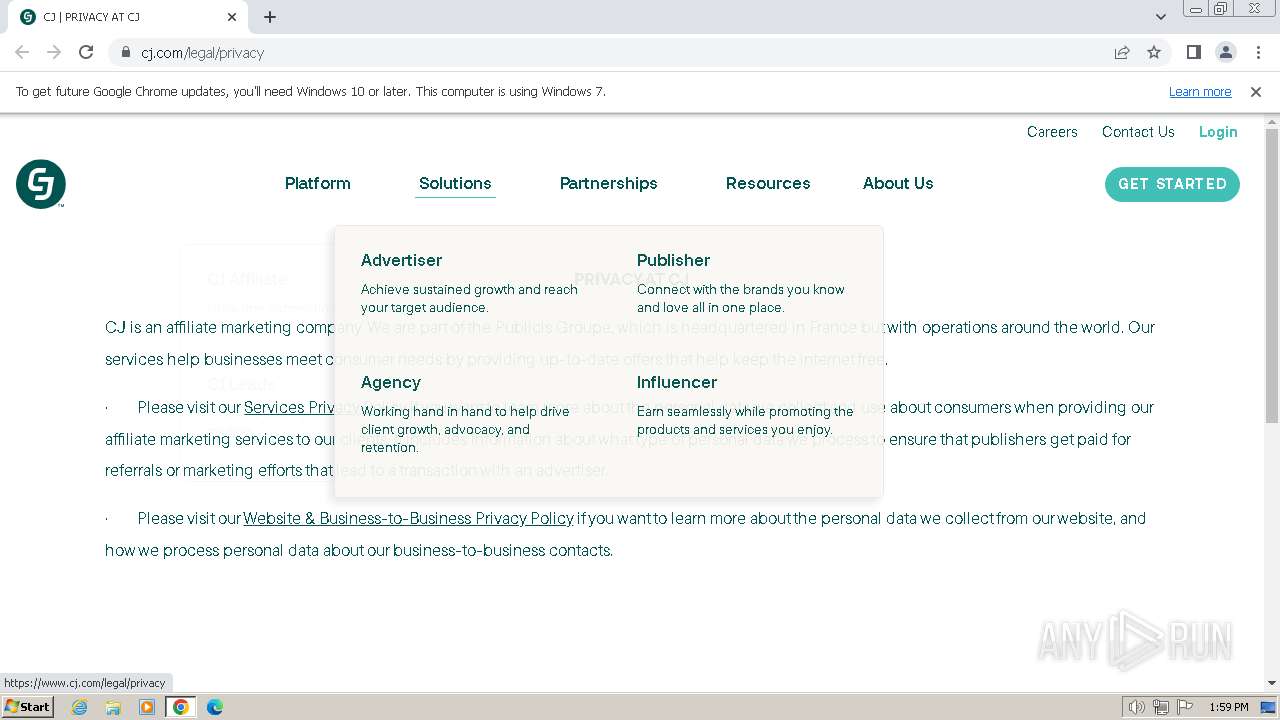Open the Partnerships navigation menu
Screen dimensions: 1280x720
pos(608,183)
